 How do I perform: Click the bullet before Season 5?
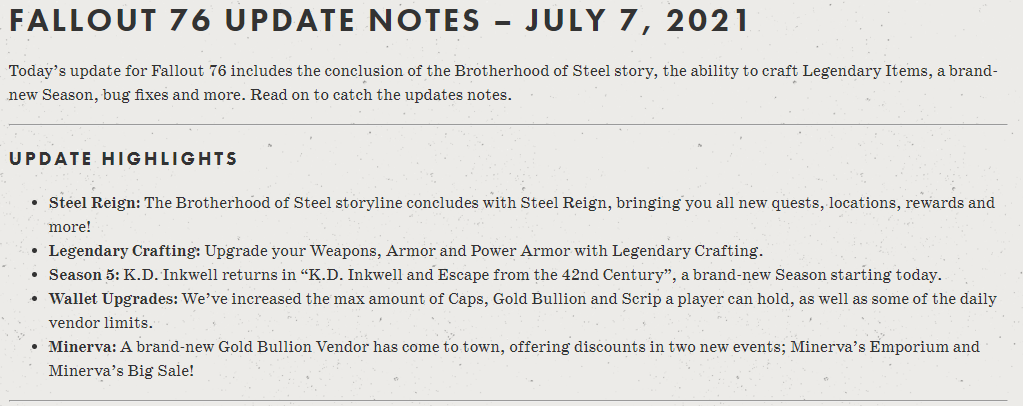coord(34,275)
